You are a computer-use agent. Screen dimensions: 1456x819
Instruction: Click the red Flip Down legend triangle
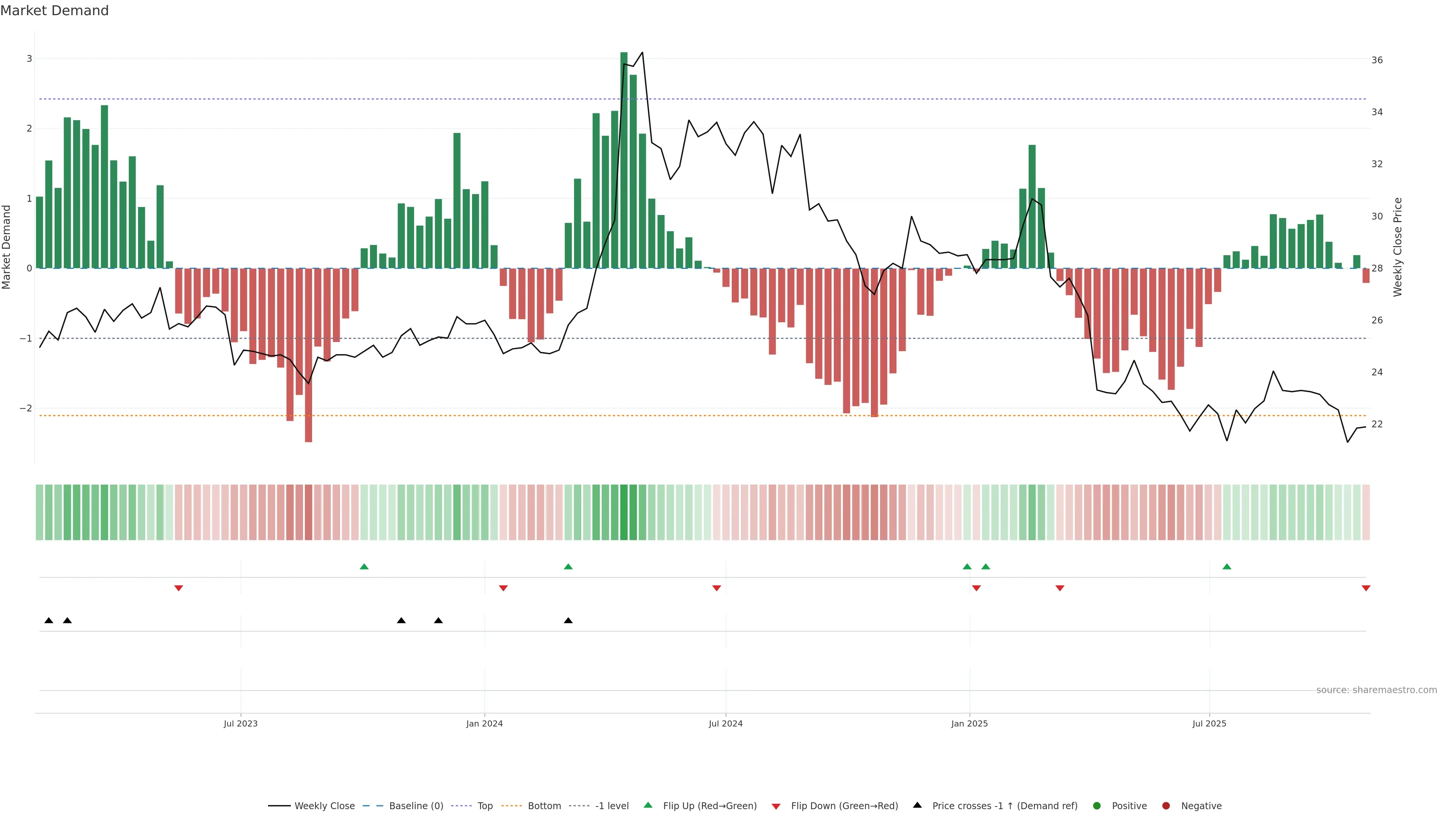pos(776,806)
